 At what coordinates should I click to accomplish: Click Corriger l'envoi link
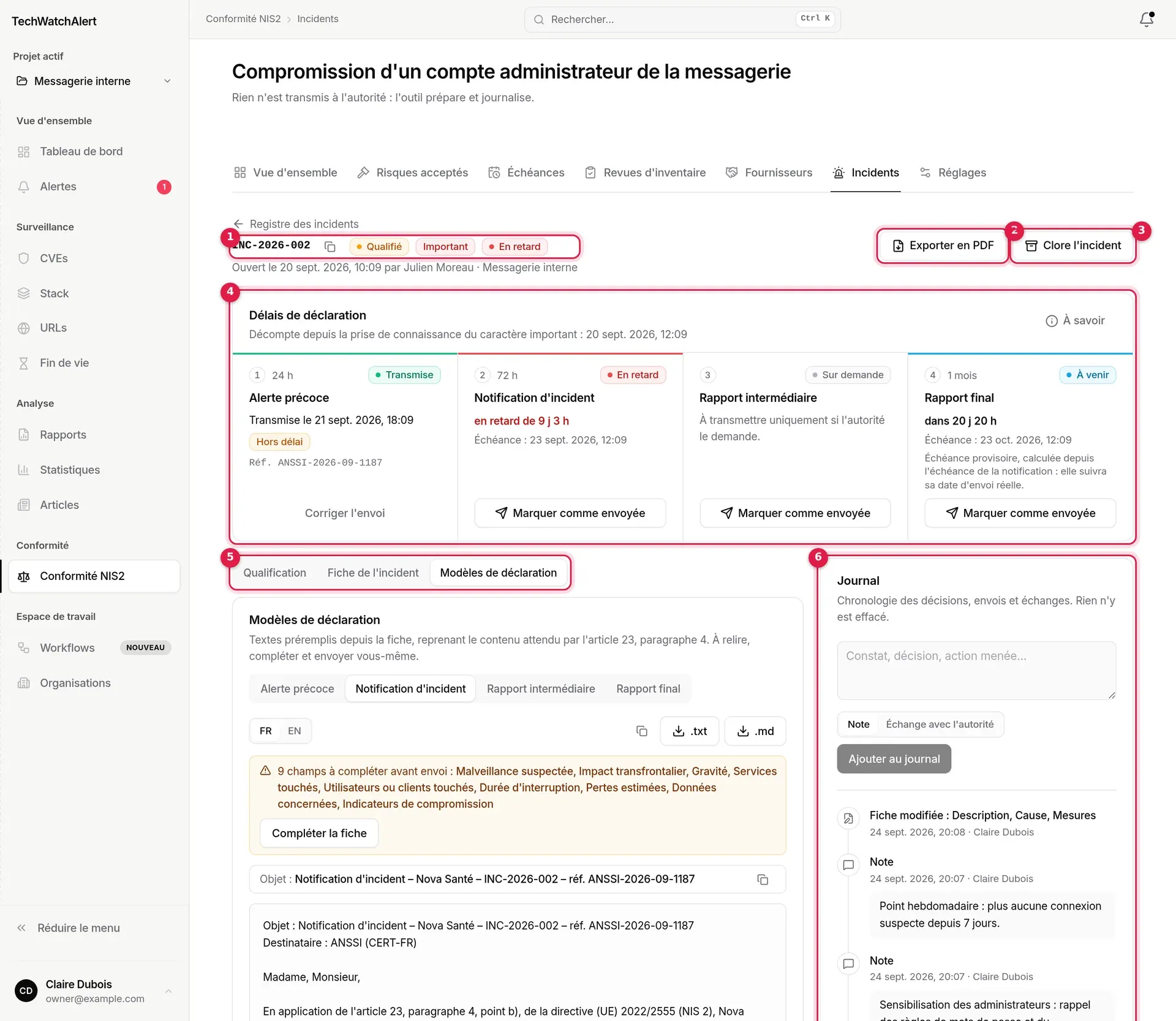click(x=345, y=513)
